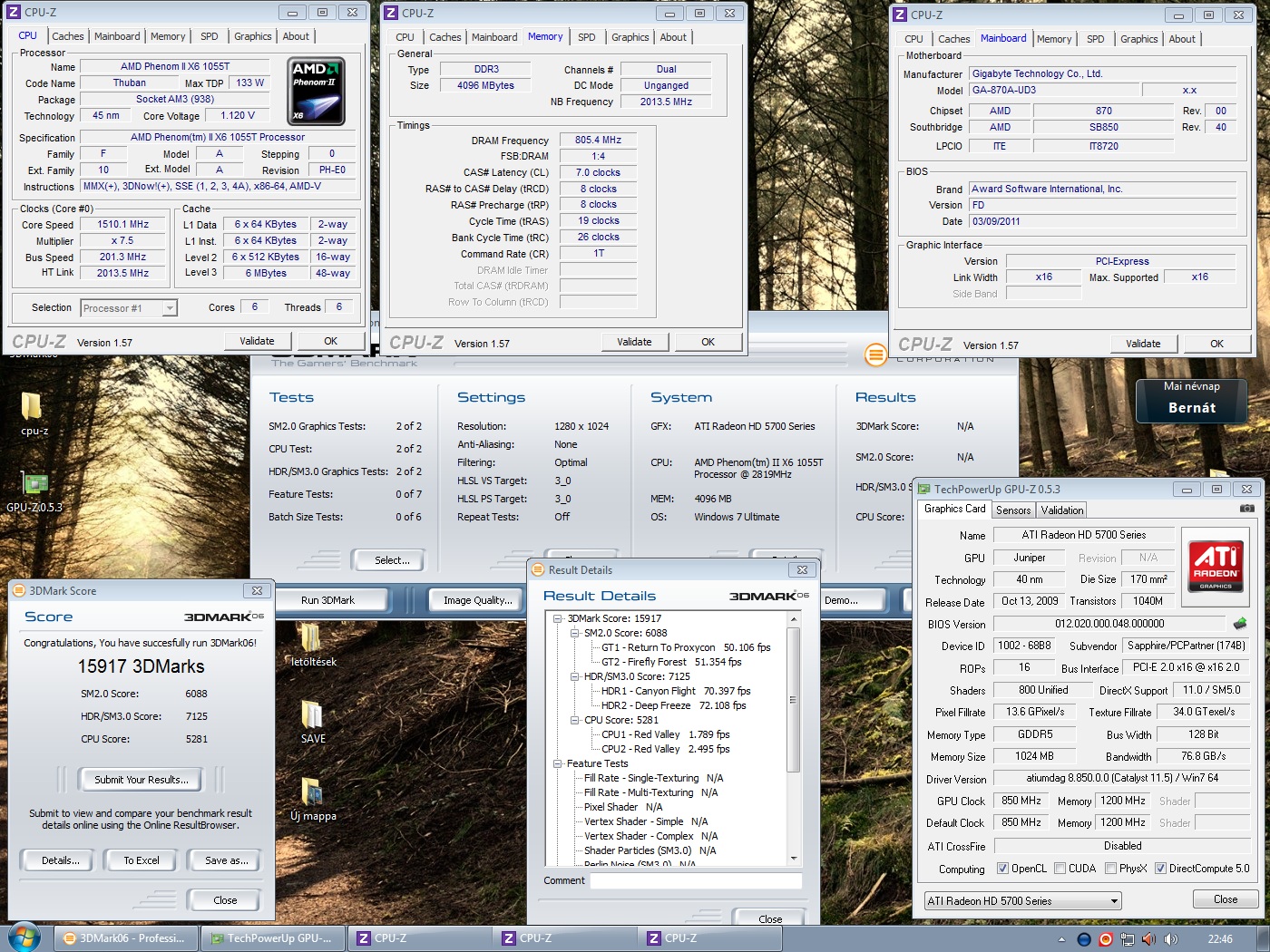Click the Windows Start orb
The image size is (1270, 952).
[x=24, y=937]
